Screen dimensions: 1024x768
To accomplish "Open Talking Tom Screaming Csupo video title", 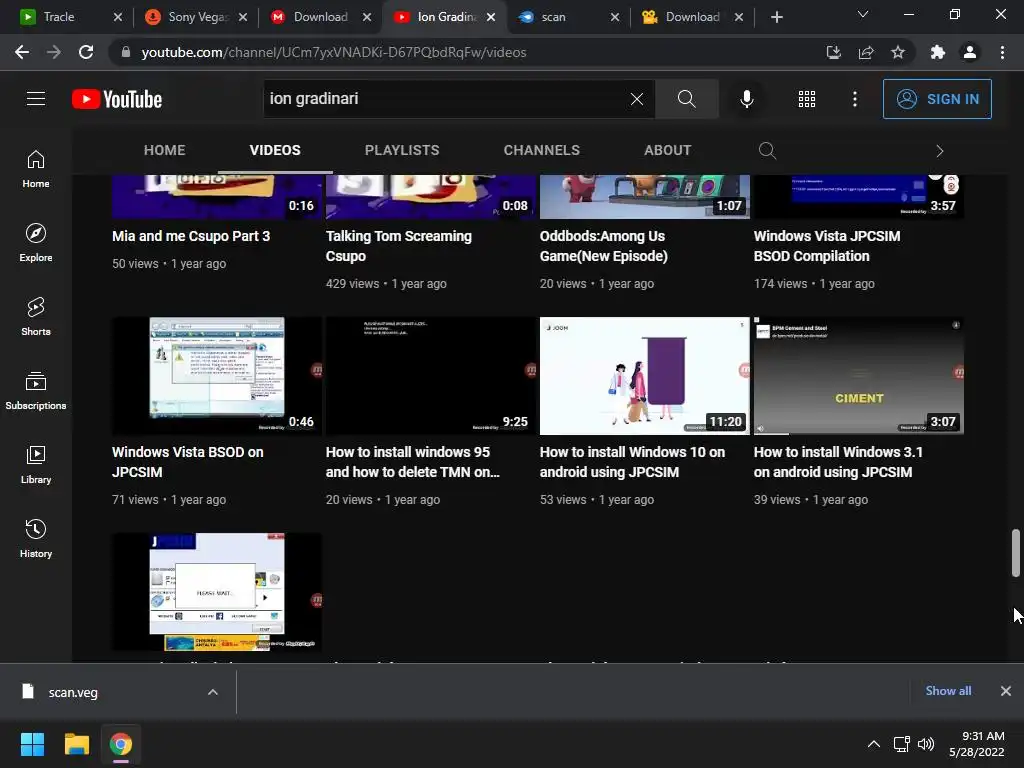I will (x=398, y=246).
